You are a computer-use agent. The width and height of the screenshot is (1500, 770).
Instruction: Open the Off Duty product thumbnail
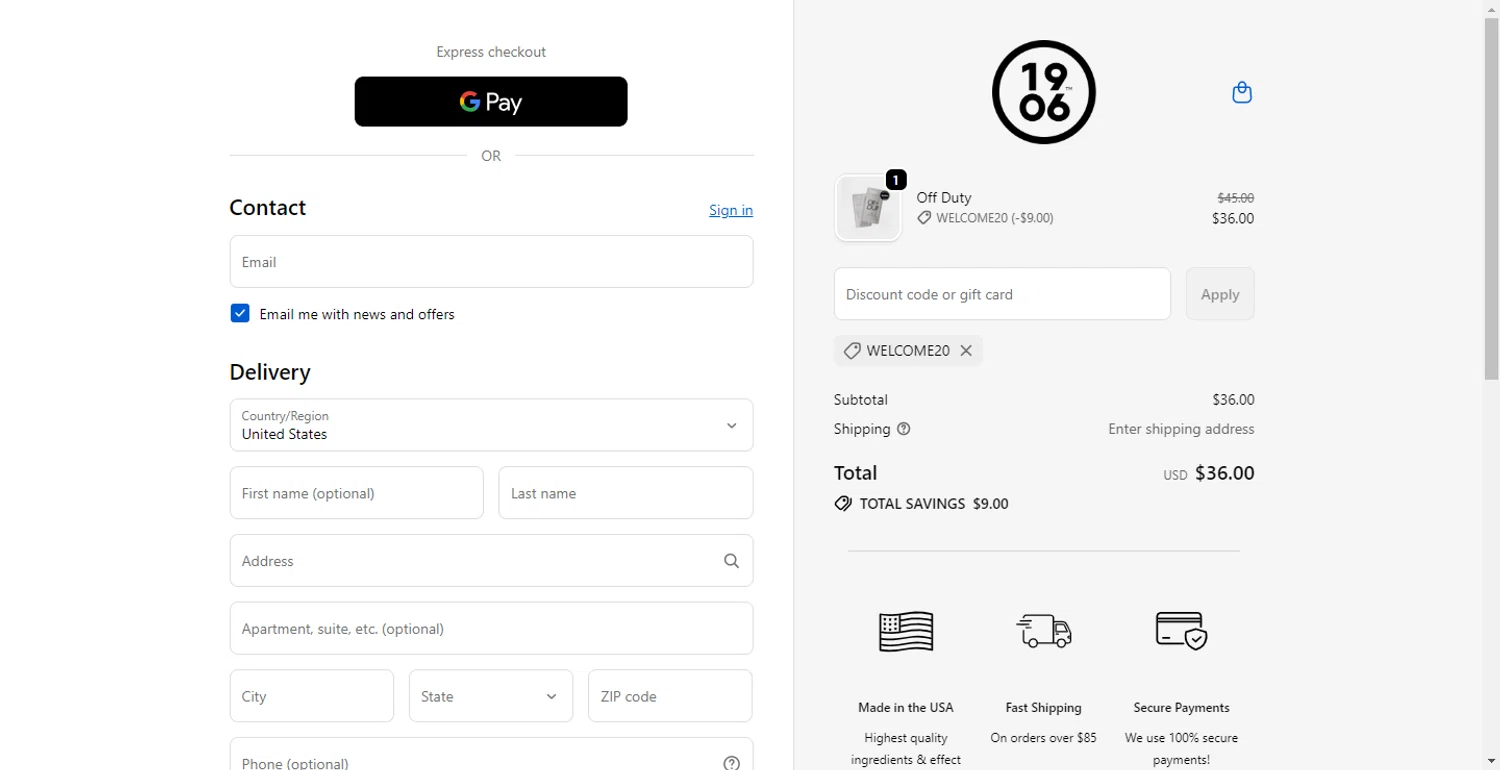pos(868,209)
